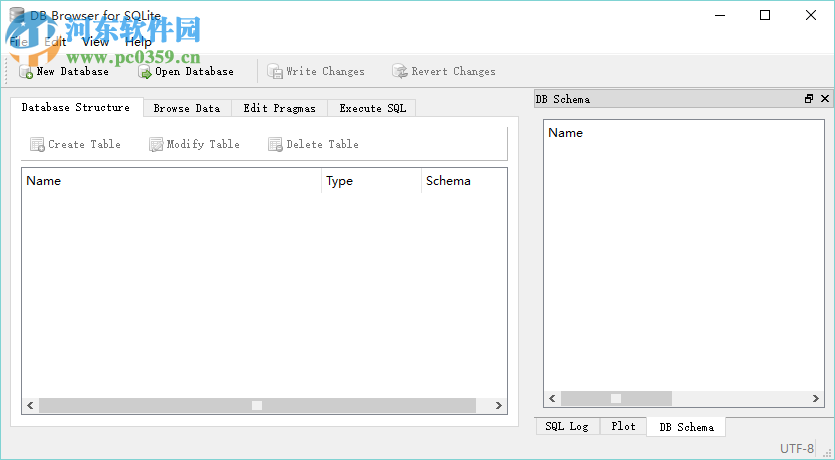Click the Schema column header in structure list
This screenshot has width=835, height=460.
[x=464, y=181]
